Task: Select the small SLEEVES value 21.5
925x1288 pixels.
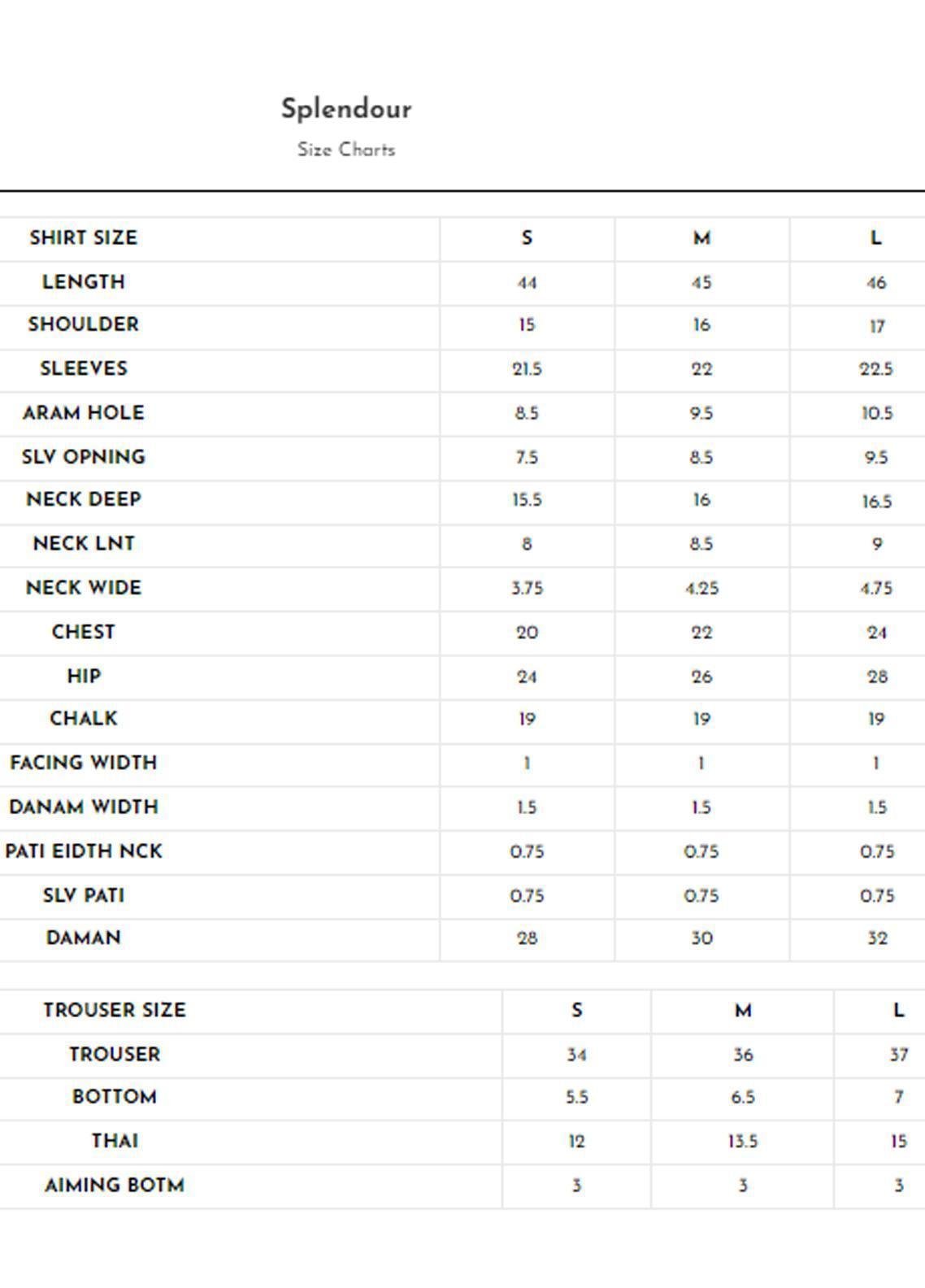Action: tap(527, 369)
